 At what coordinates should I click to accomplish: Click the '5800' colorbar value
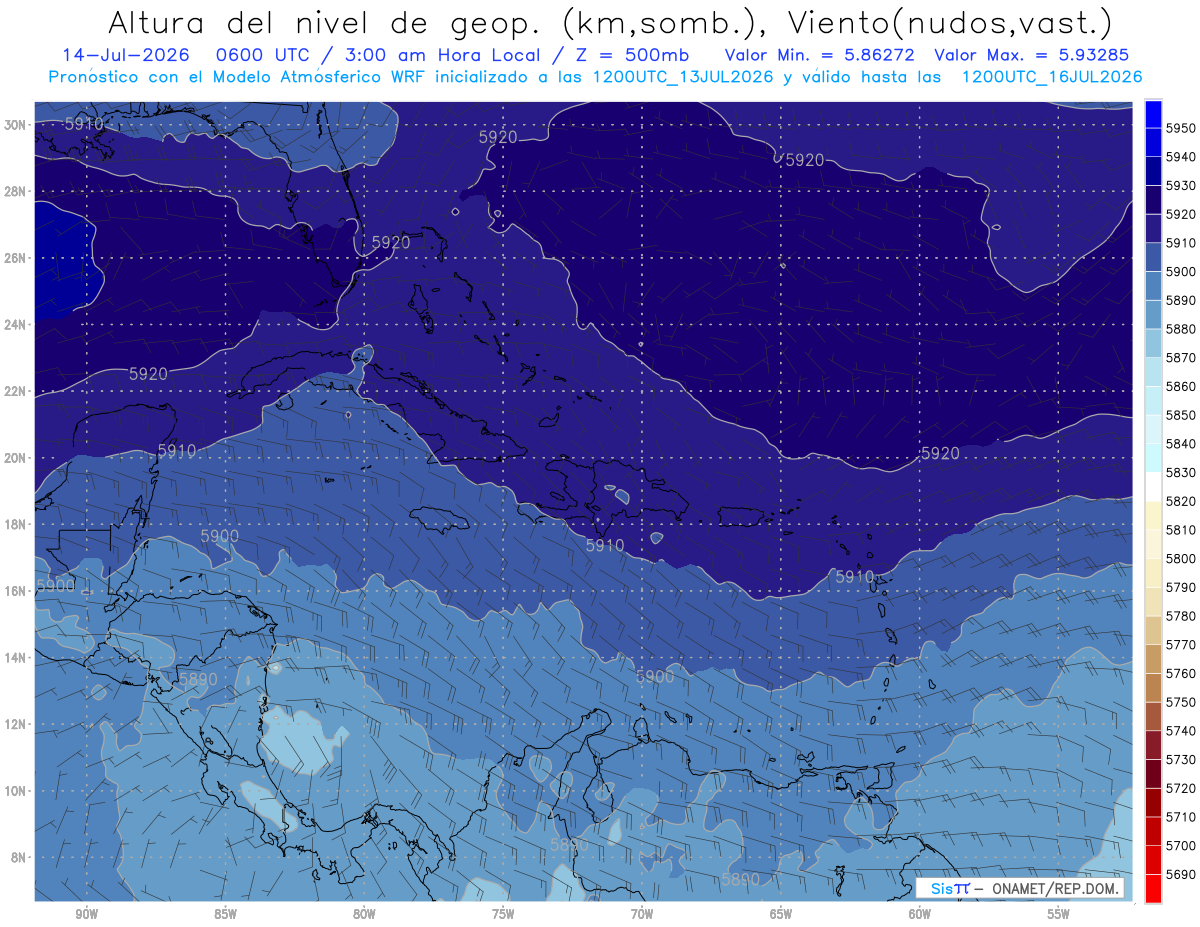pos(1182,559)
